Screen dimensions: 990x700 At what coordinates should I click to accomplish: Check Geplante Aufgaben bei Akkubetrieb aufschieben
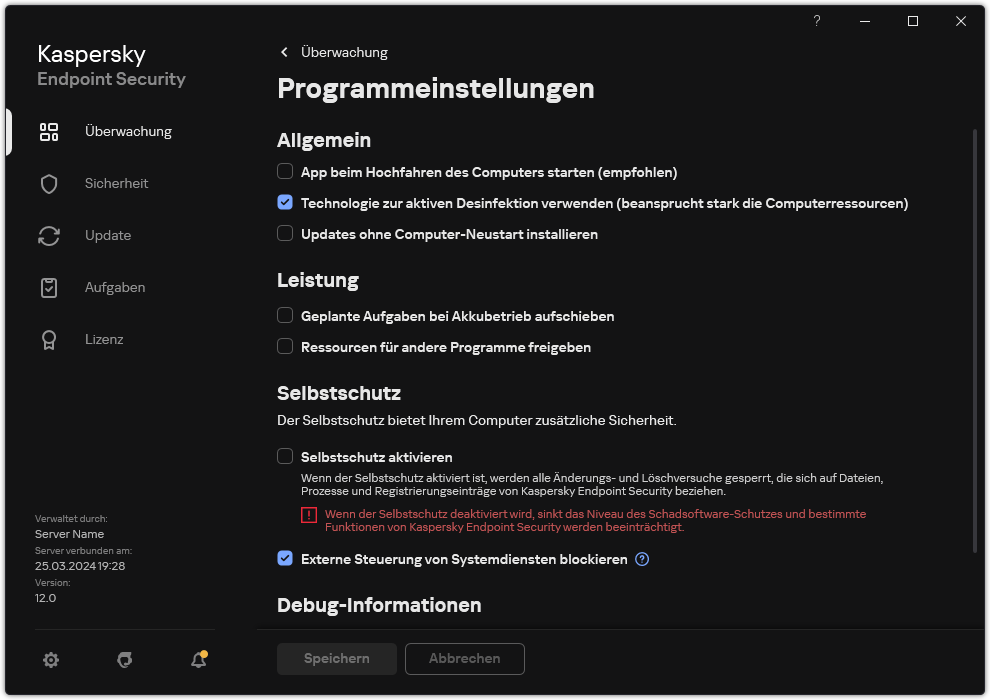click(285, 316)
